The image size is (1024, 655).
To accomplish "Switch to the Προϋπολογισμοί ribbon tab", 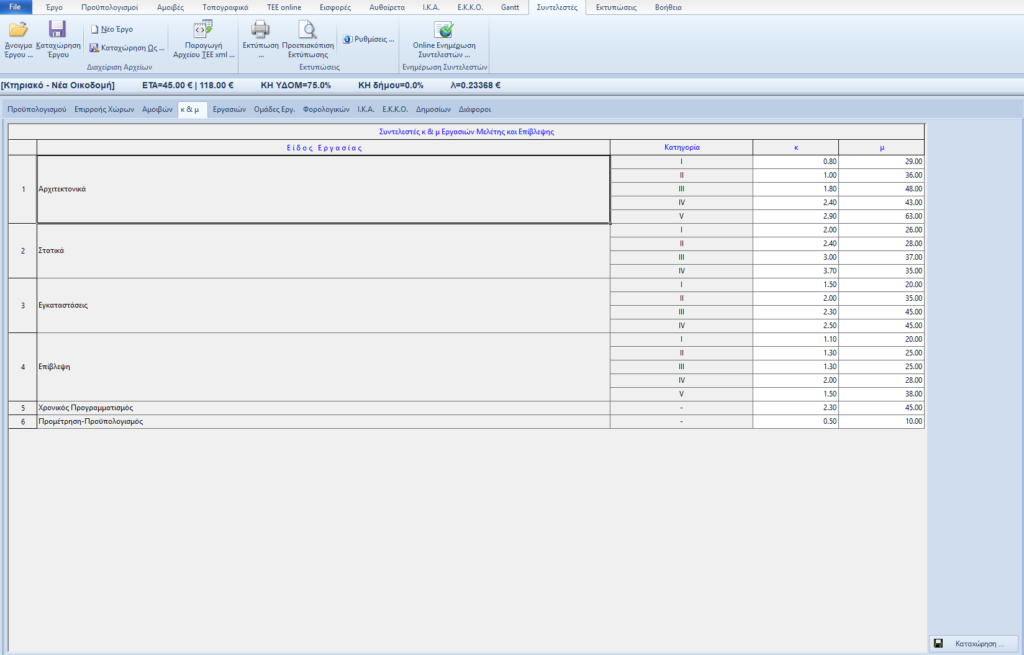I will point(111,7).
